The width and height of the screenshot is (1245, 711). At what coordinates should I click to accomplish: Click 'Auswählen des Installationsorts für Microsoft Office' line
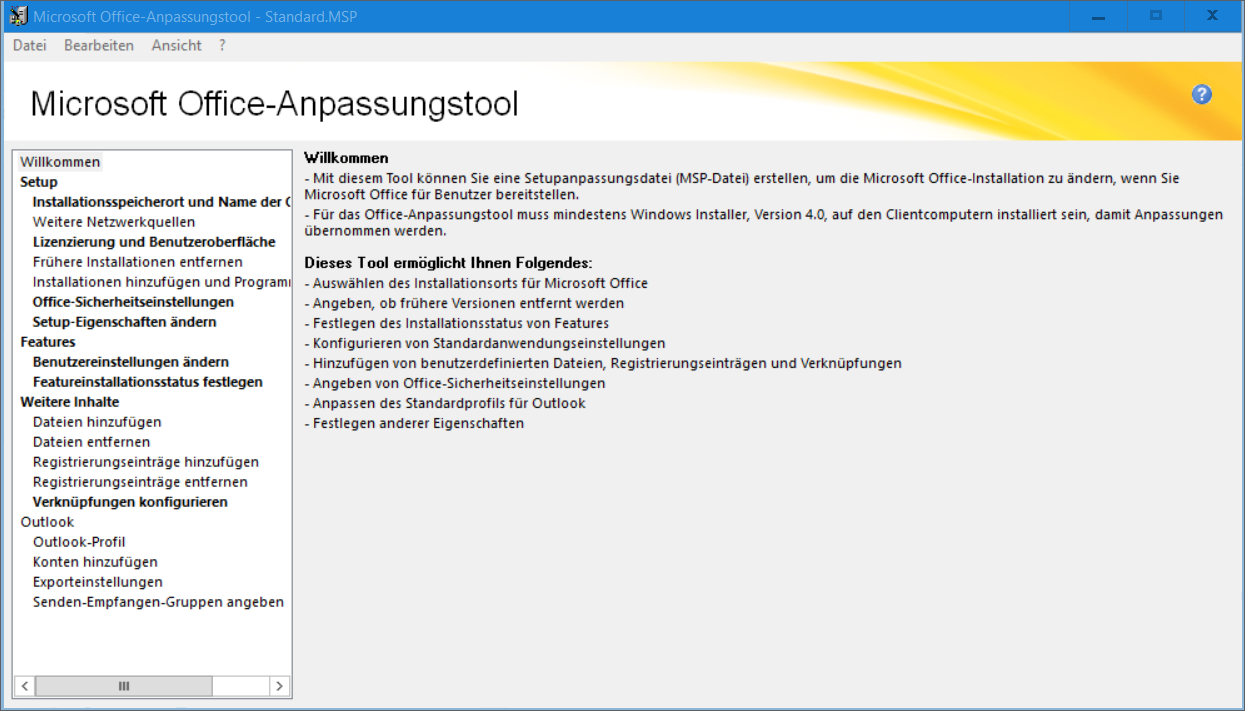[x=476, y=283]
